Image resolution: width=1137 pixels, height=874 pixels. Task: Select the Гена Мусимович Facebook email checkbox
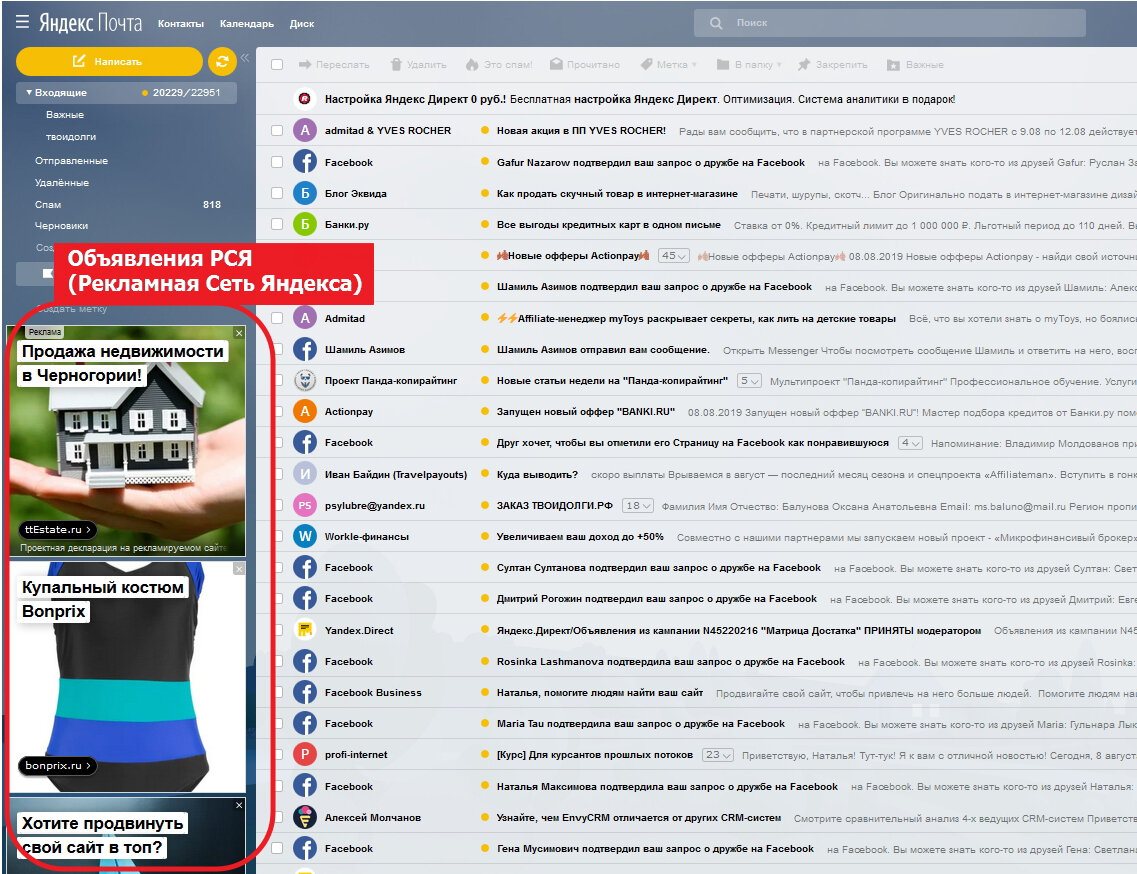click(x=277, y=848)
